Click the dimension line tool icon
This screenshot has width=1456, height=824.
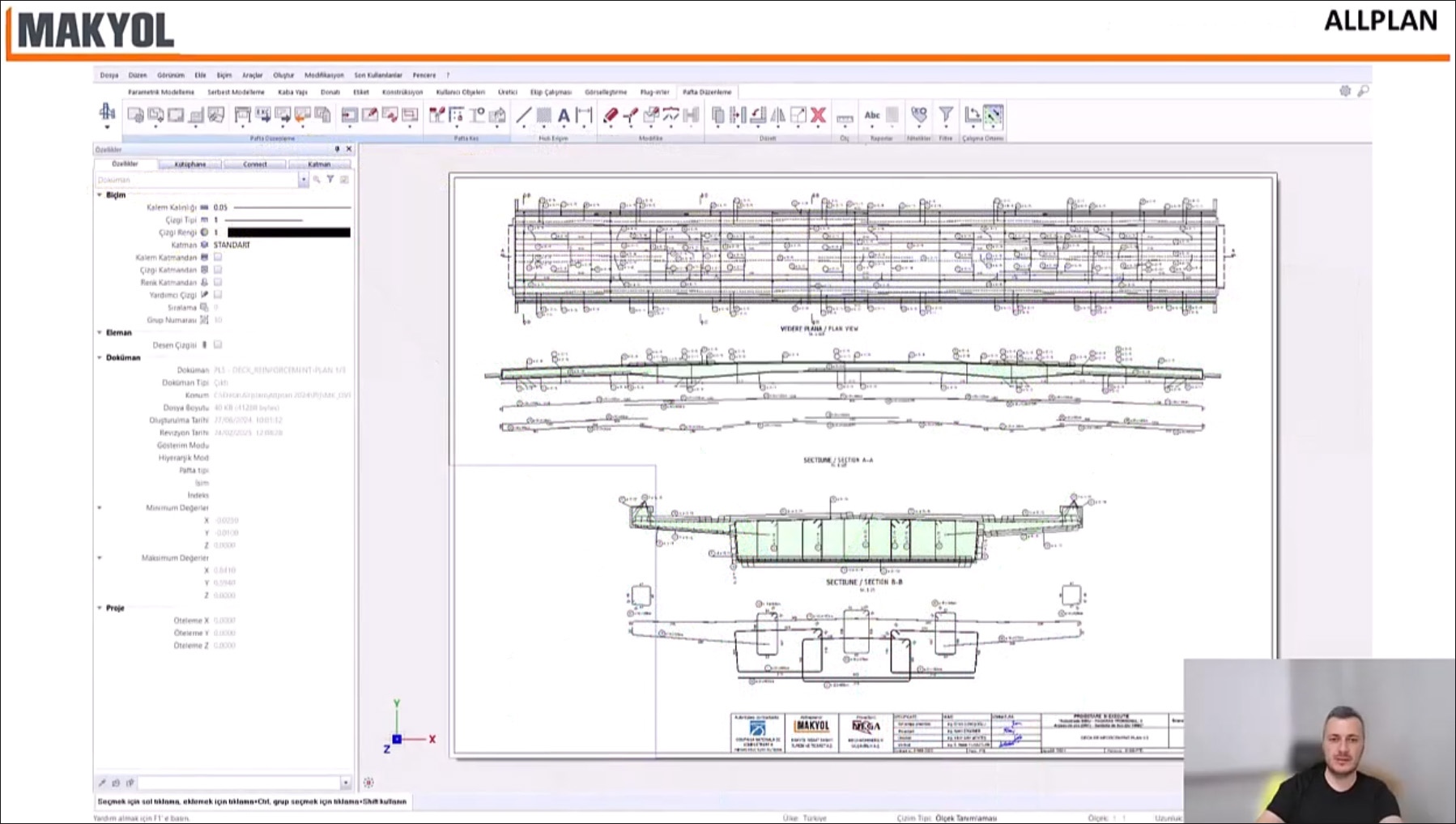tap(584, 116)
